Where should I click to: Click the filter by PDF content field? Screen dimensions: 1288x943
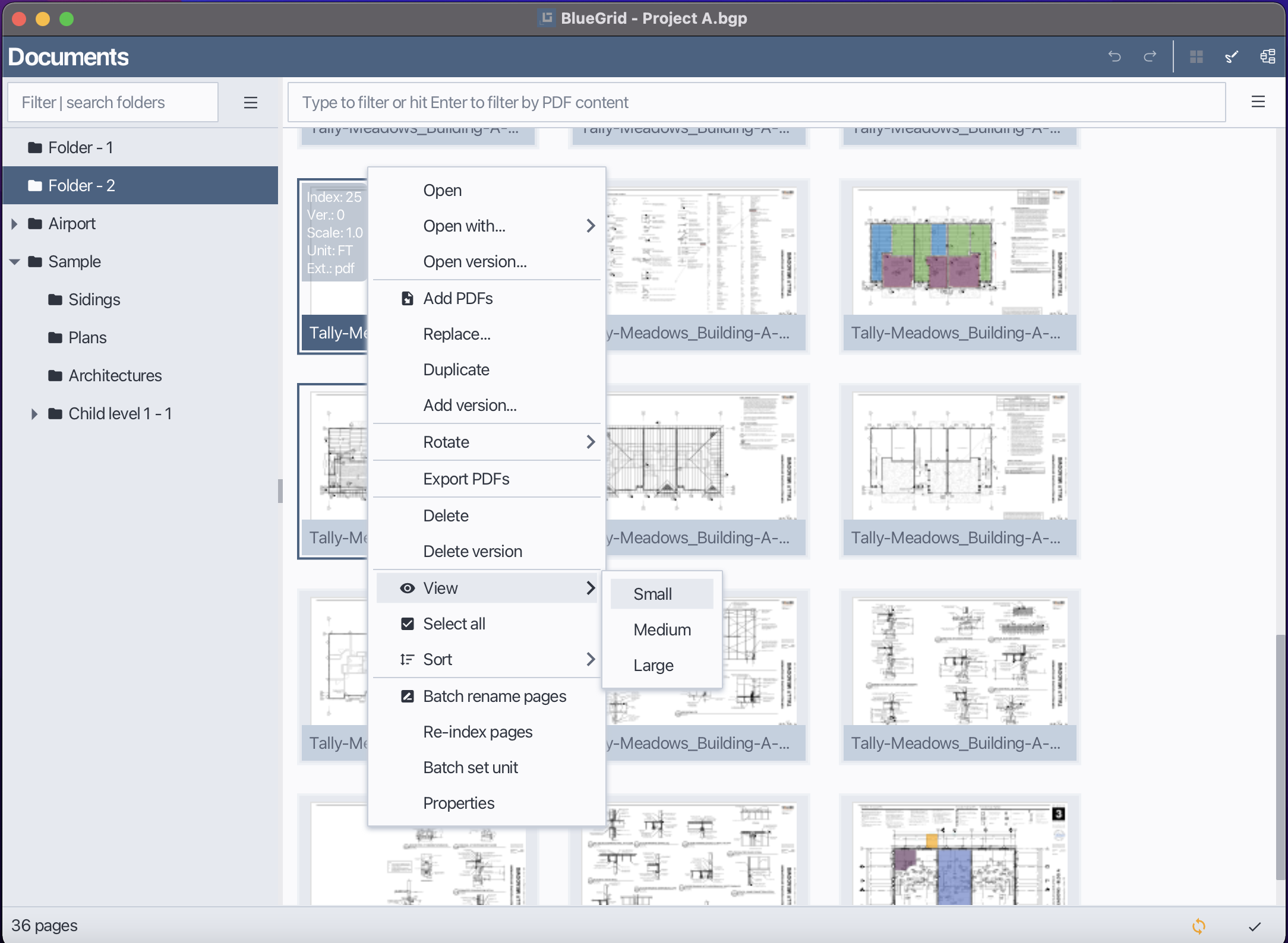tap(756, 103)
